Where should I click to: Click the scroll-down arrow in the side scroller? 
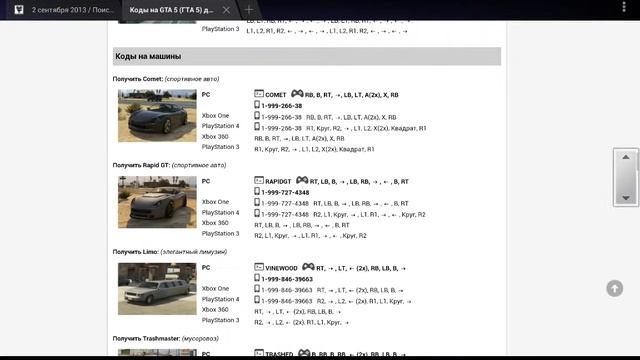(x=626, y=198)
